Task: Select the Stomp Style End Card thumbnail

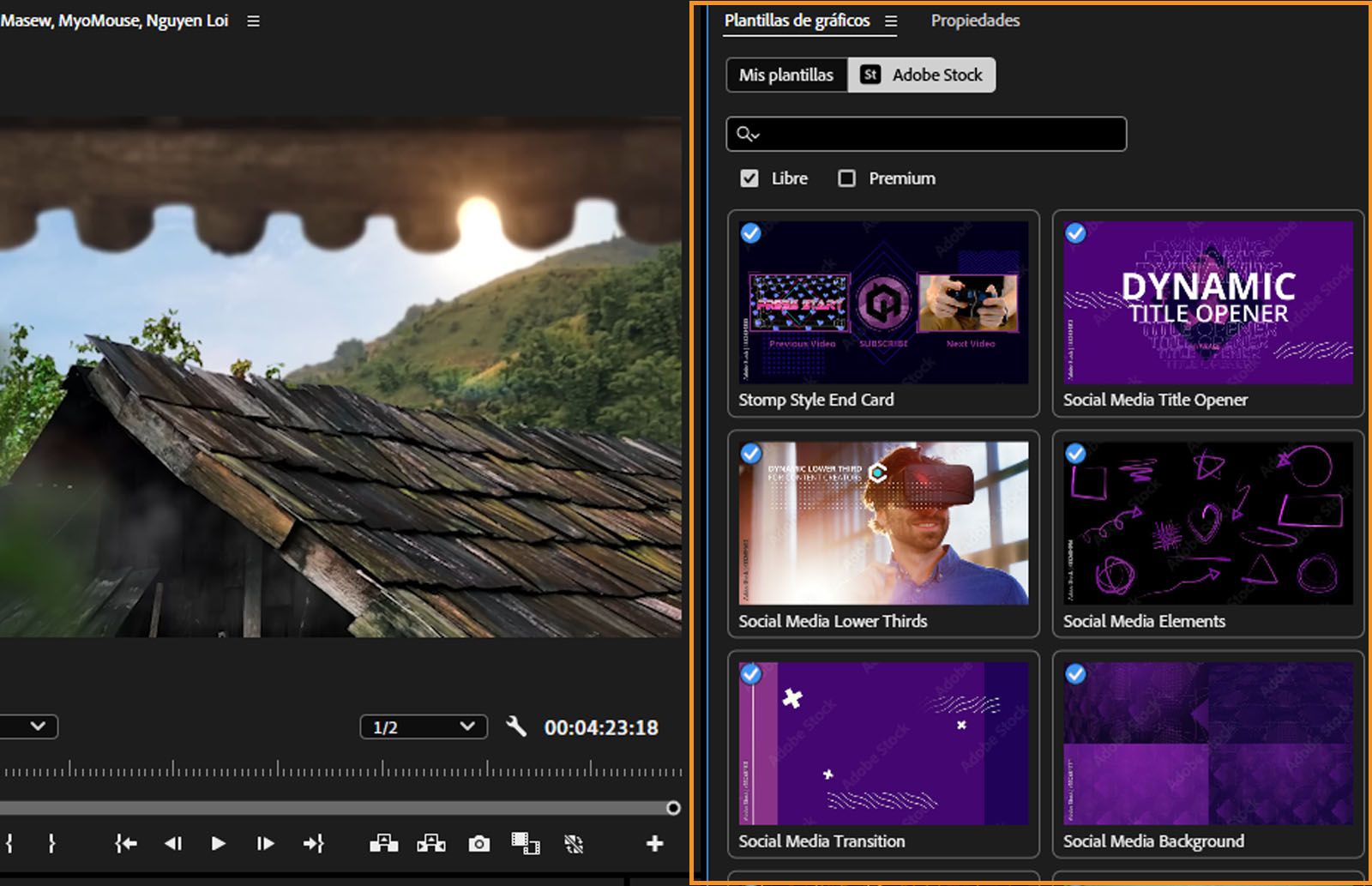Action: coord(883,302)
